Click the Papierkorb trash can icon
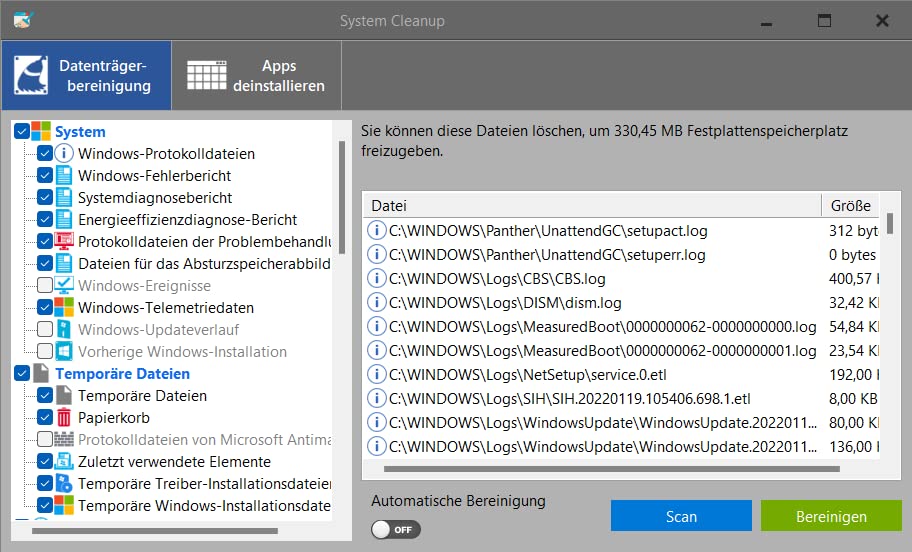Viewport: 912px width, 552px height. [64, 418]
